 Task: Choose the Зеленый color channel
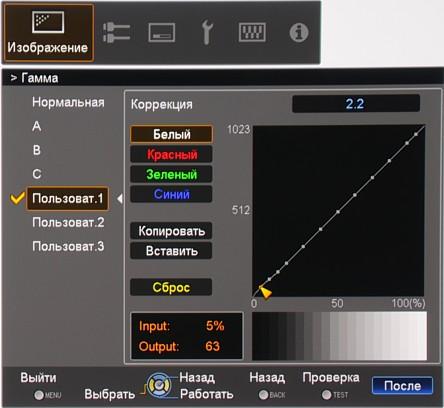pyautogui.click(x=171, y=174)
